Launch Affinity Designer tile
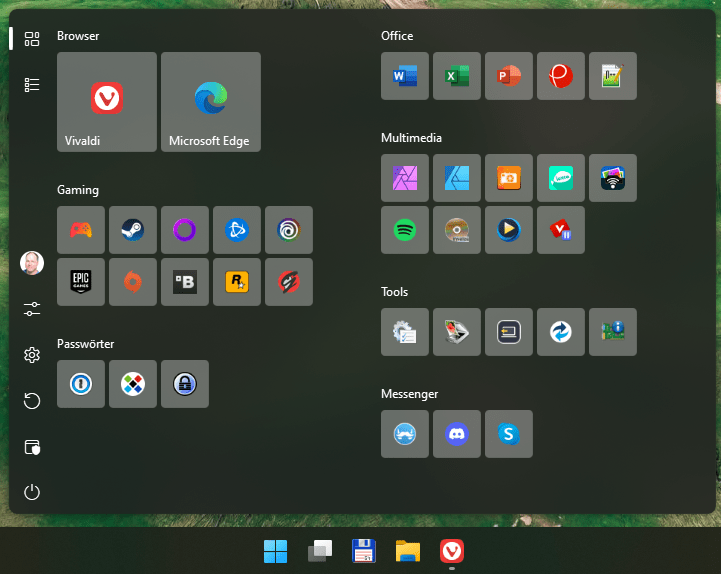Screen dimensions: 721x574 (457, 178)
